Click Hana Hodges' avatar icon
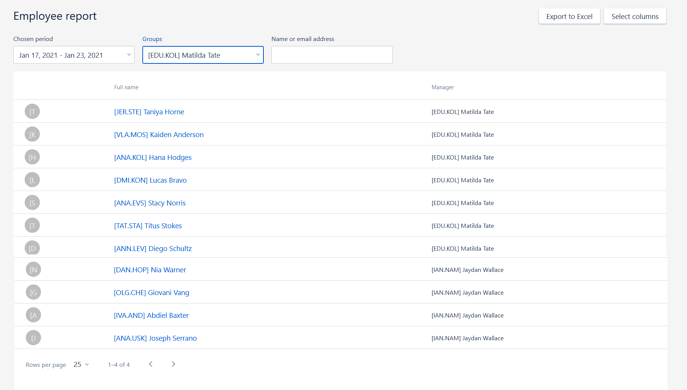Viewport: 687px width, 390px height. pos(32,157)
